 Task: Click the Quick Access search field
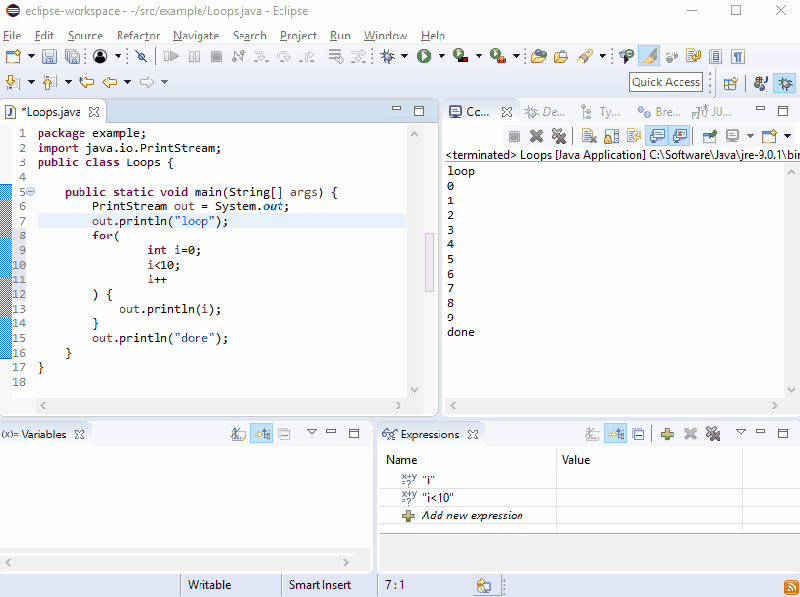pyautogui.click(x=666, y=82)
